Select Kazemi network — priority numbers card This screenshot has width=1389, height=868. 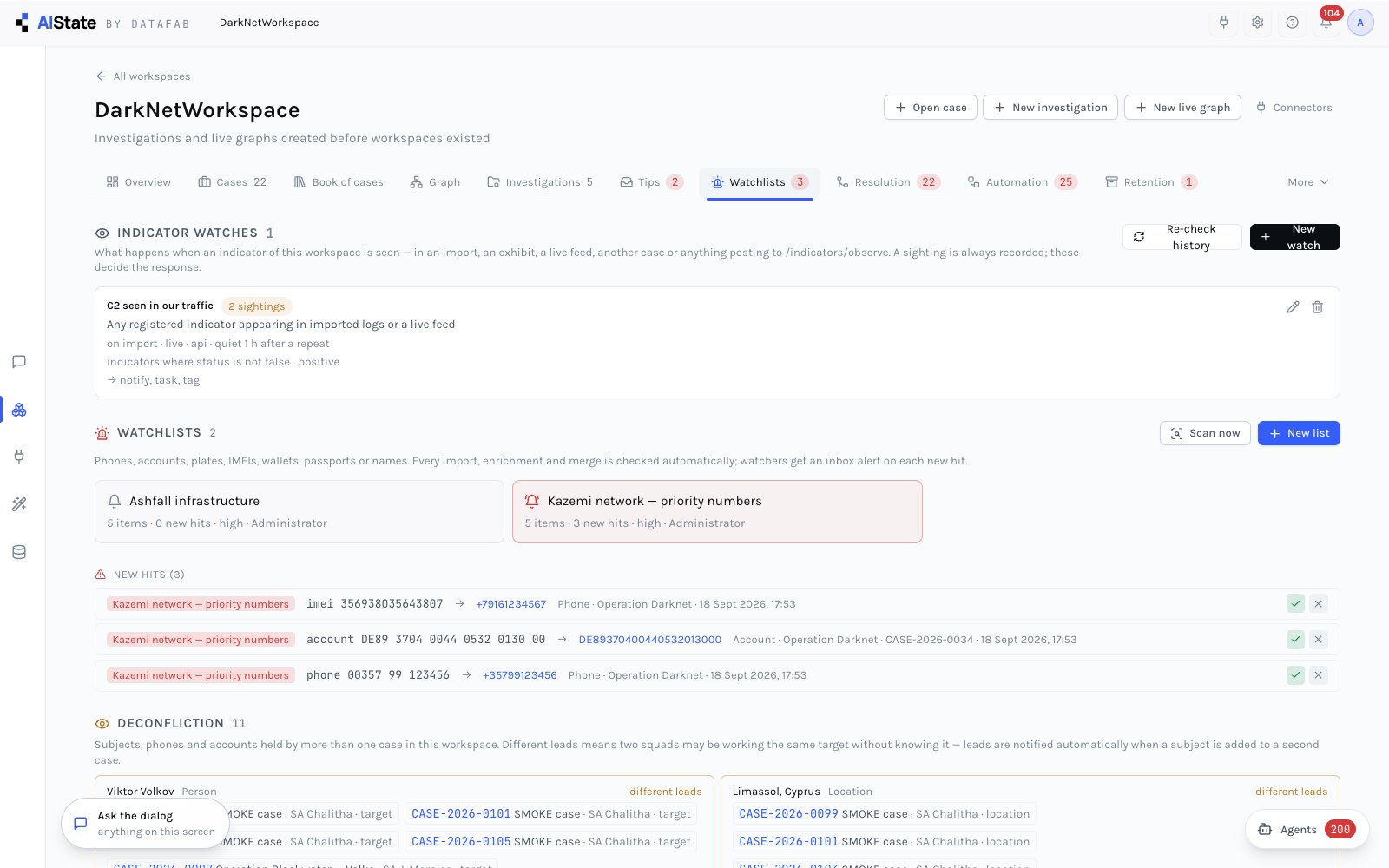pos(717,512)
